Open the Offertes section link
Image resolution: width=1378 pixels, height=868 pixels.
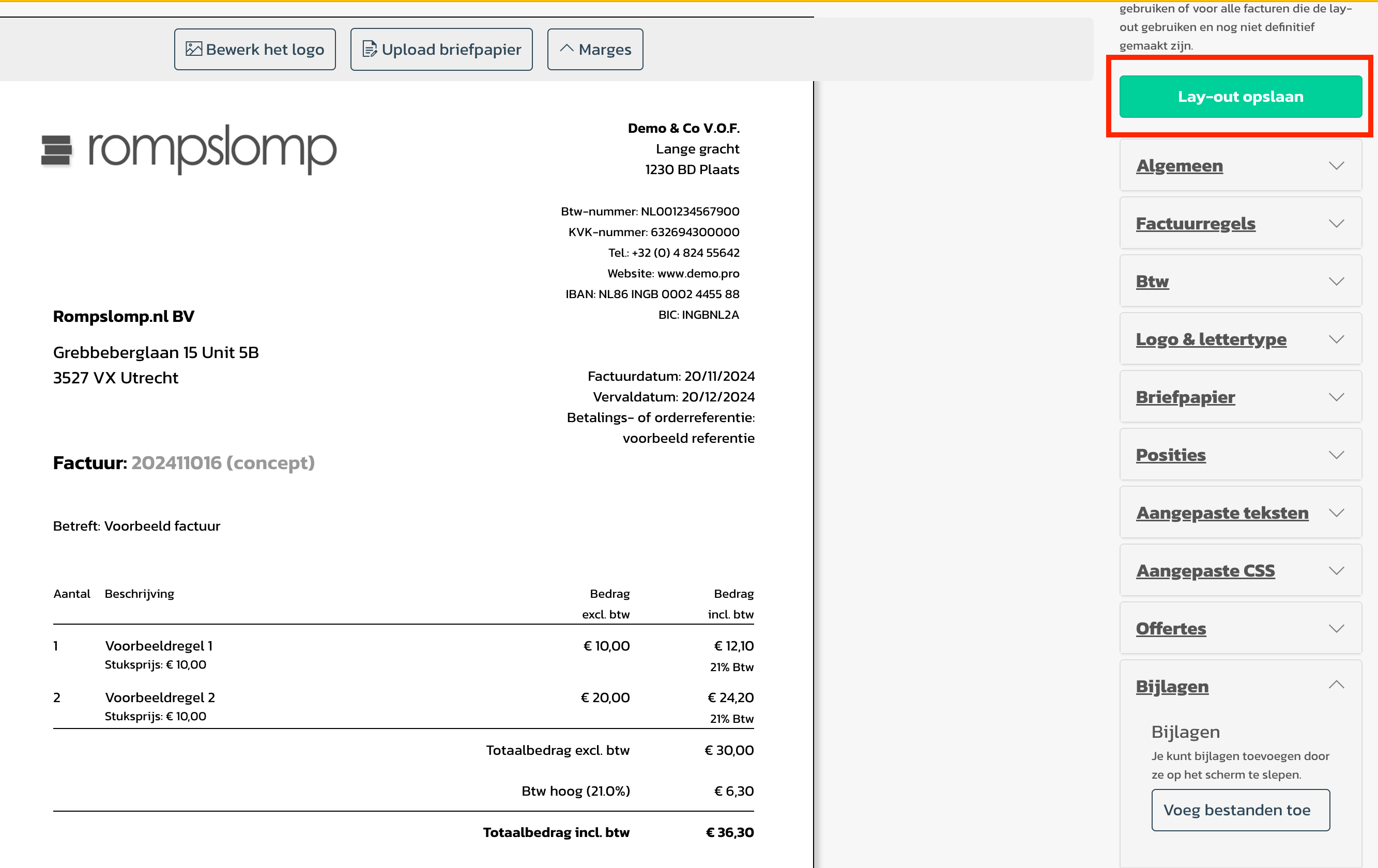click(x=1170, y=628)
